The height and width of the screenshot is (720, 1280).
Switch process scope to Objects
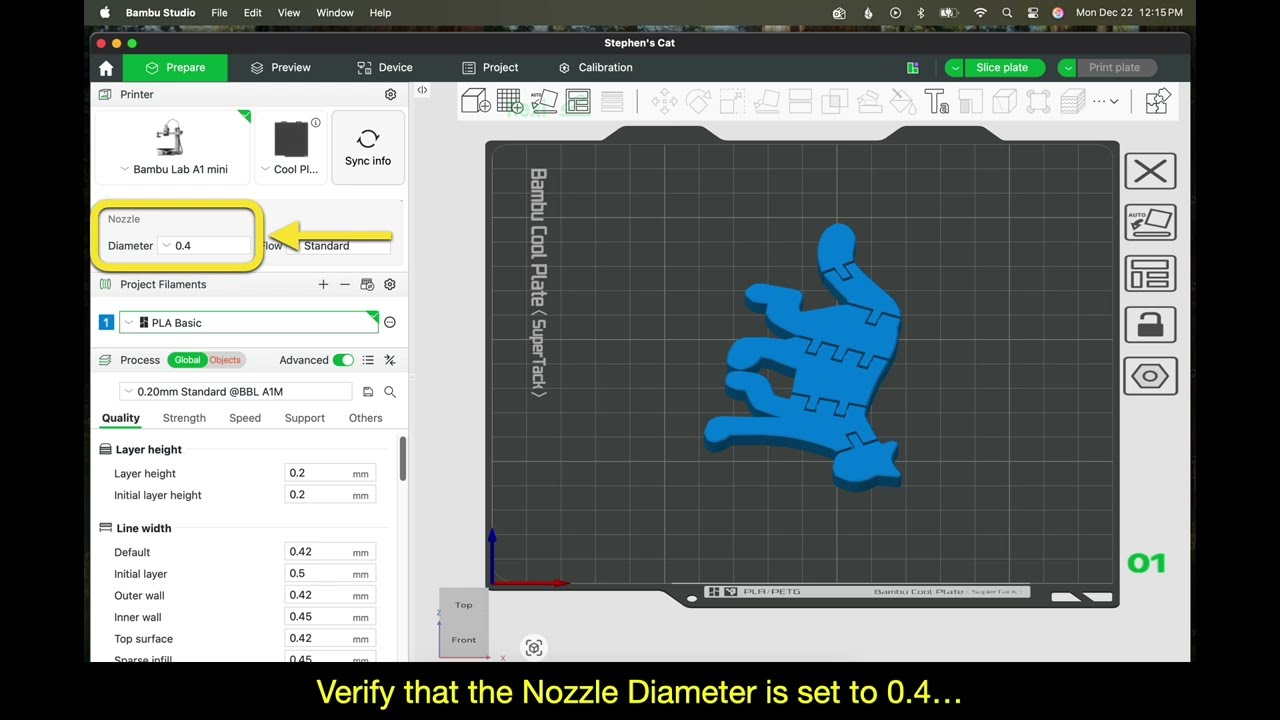[x=225, y=360]
